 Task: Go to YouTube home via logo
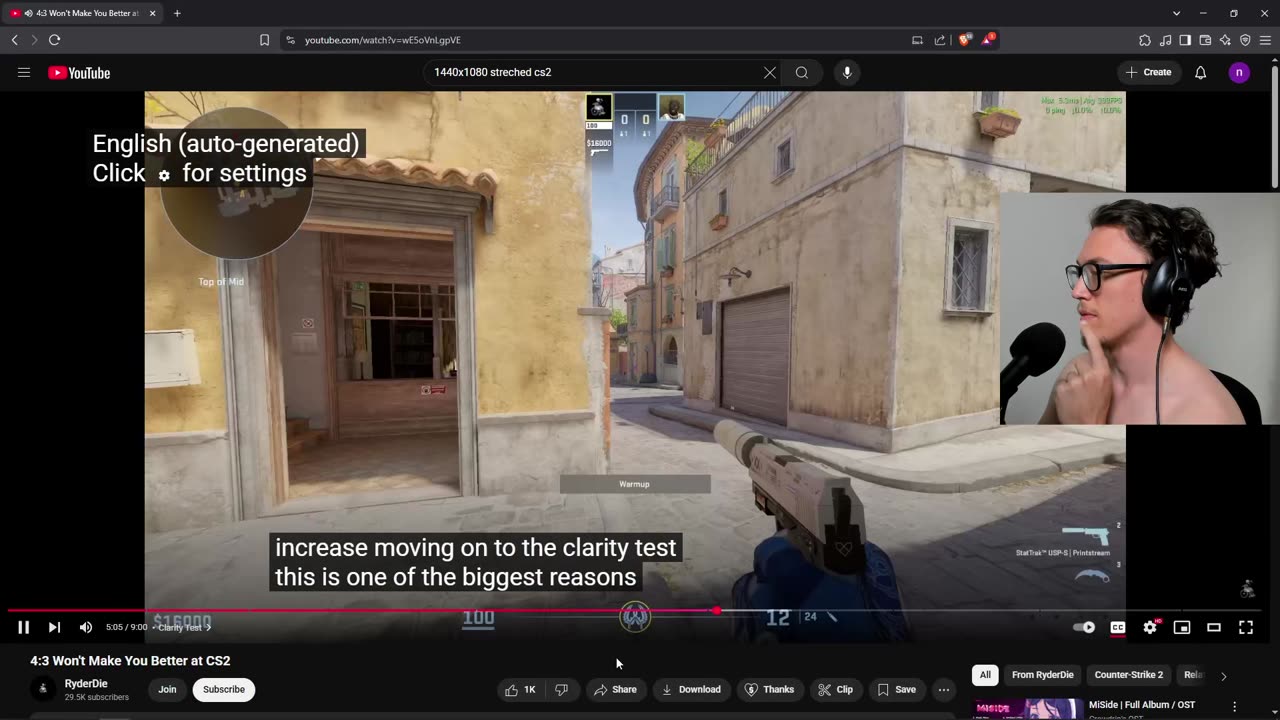tap(79, 72)
